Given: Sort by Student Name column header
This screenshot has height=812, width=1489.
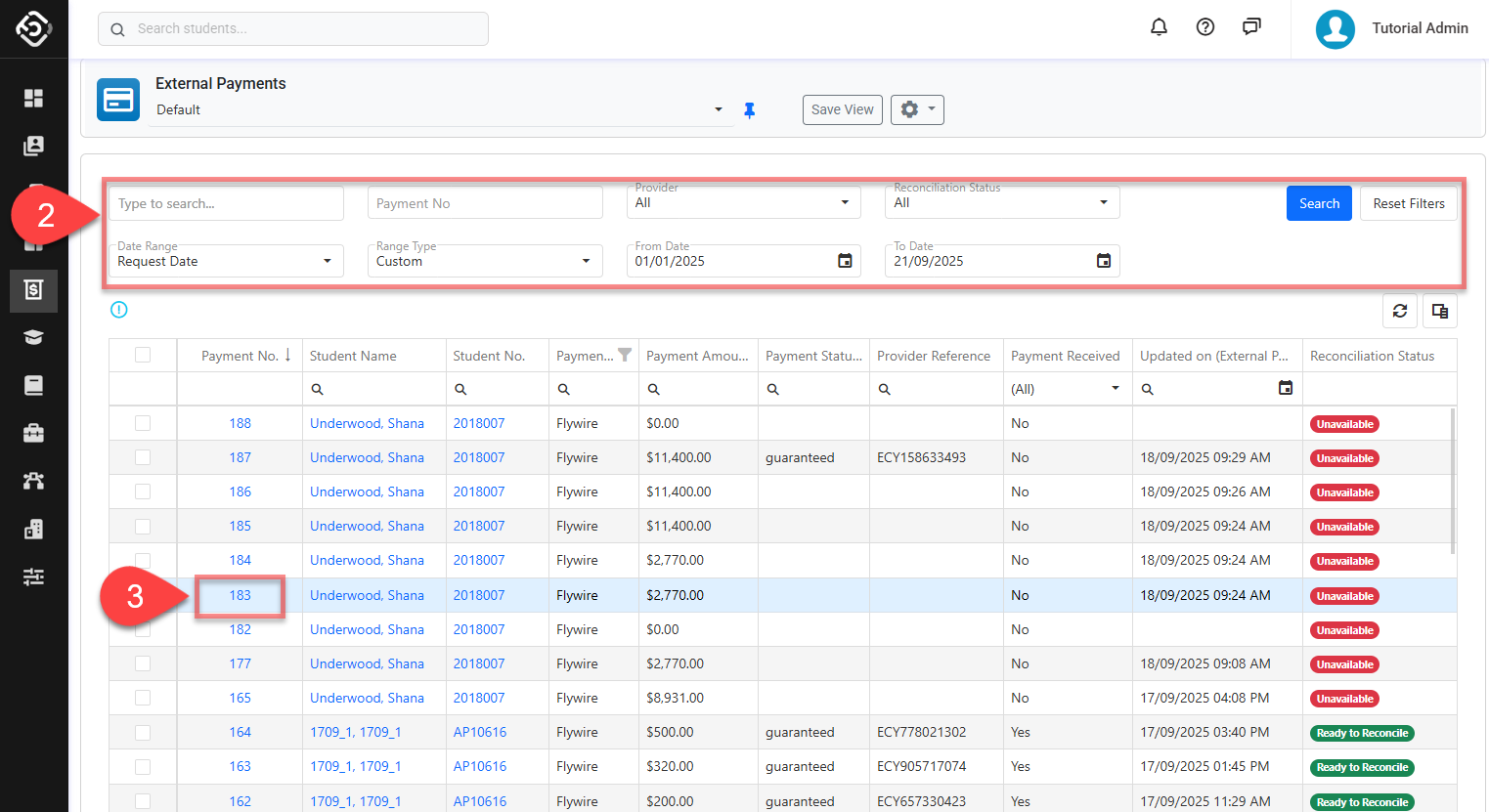Looking at the screenshot, I should (354, 356).
